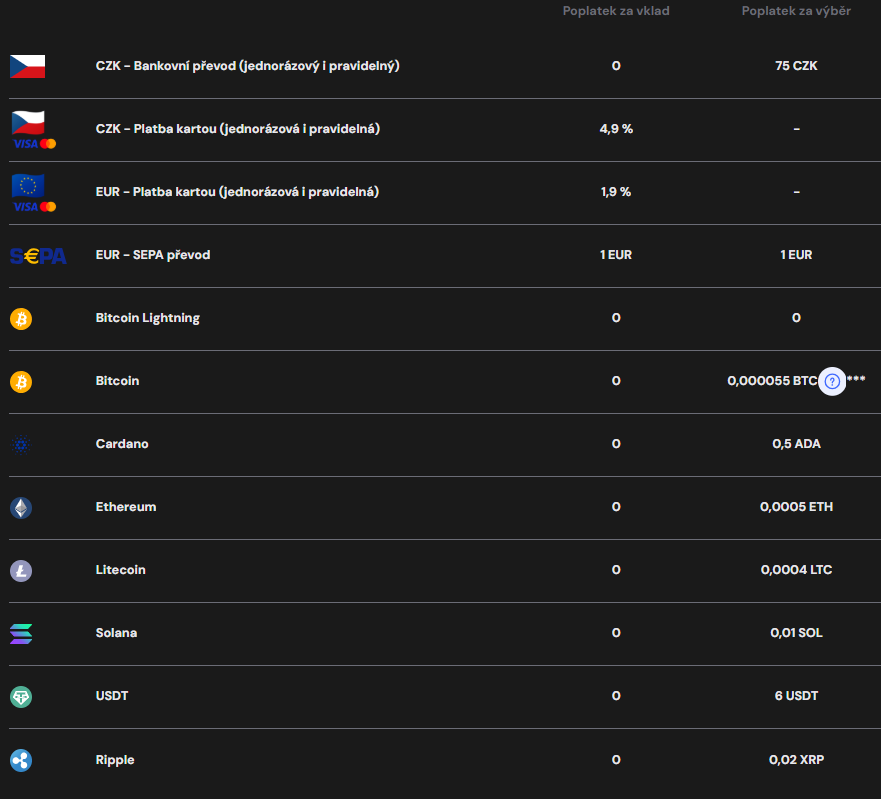Click the Litecoin logo icon
881x799 pixels.
click(21, 571)
